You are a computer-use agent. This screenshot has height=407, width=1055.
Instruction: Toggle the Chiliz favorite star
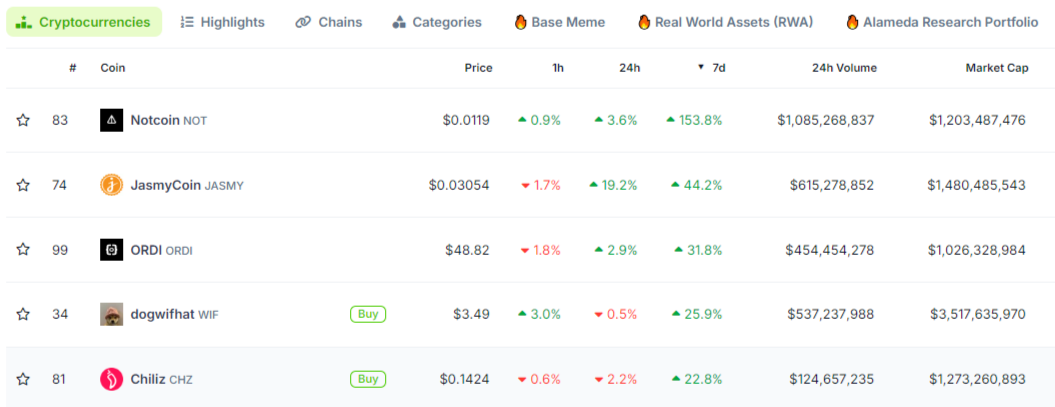point(23,379)
